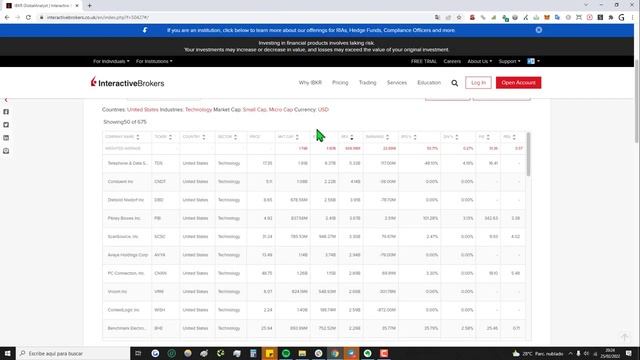640x360 pixels.
Task: Dismiss the blue institution banner
Action: pos(539,30)
